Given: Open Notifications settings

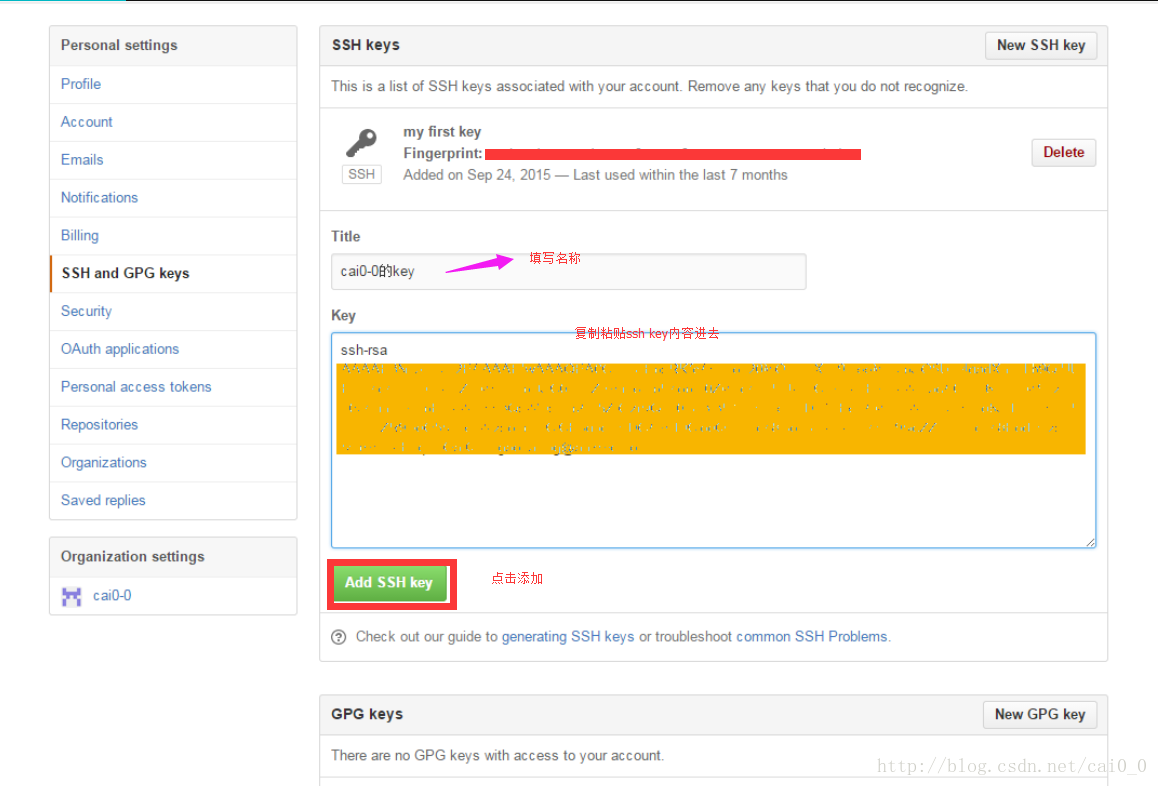Looking at the screenshot, I should [x=99, y=197].
